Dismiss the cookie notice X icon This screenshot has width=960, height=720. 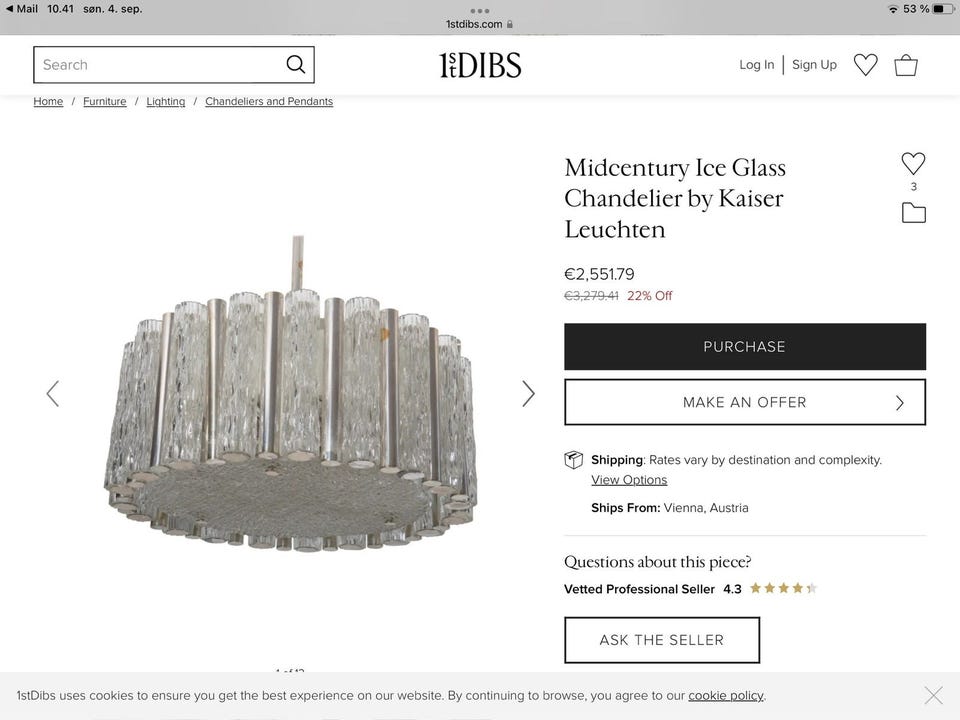point(933,695)
